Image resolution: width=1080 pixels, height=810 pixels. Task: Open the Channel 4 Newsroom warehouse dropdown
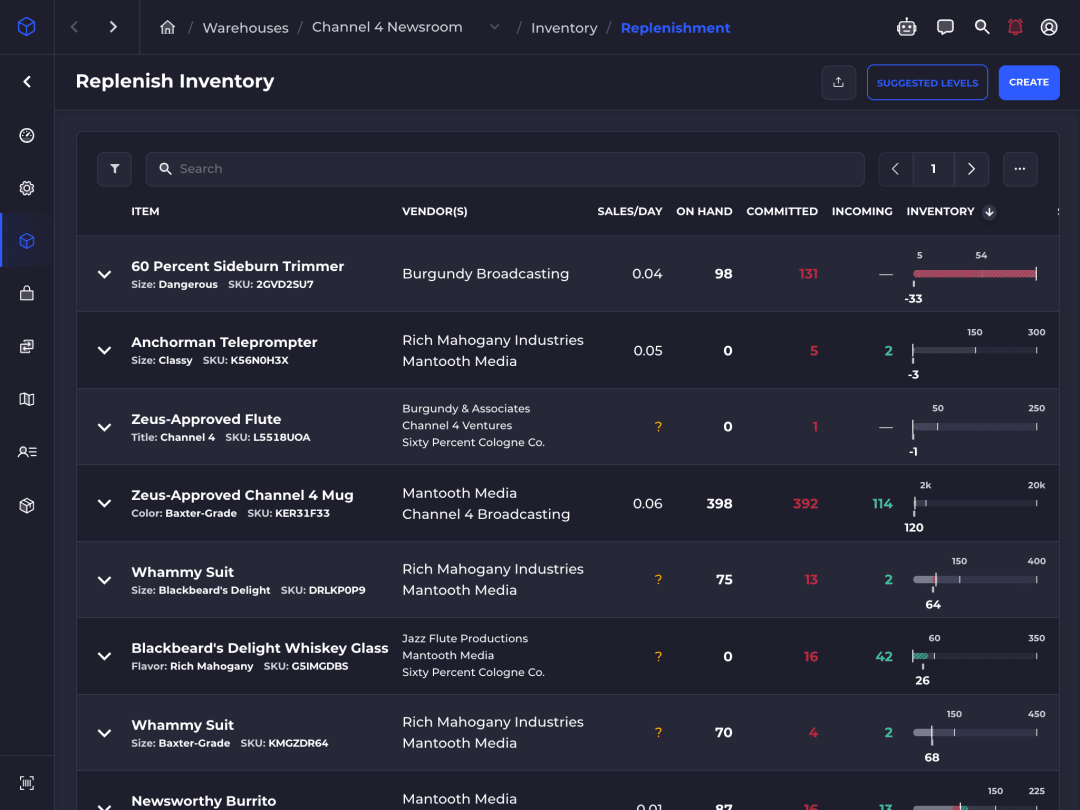coord(495,27)
